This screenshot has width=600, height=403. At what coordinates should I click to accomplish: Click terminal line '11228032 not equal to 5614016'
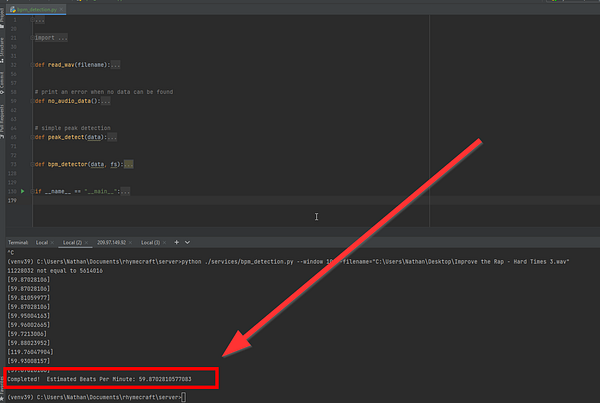(x=55, y=271)
